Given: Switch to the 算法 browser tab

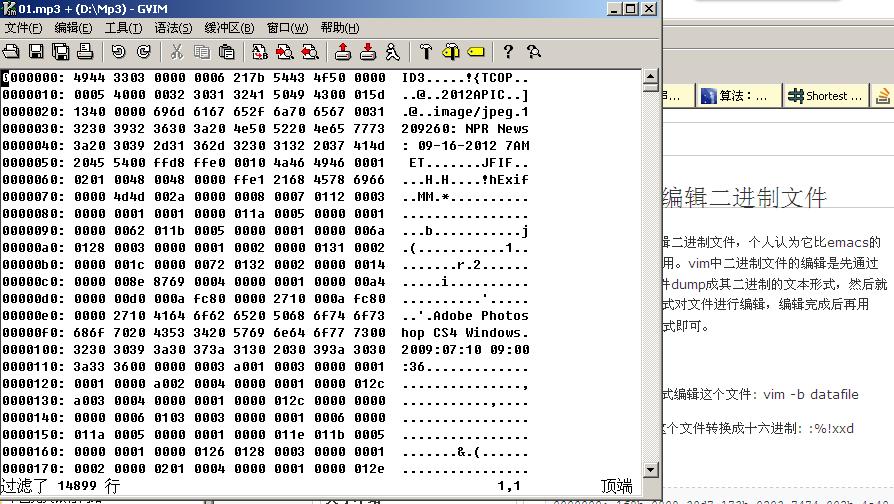Looking at the screenshot, I should [x=737, y=95].
